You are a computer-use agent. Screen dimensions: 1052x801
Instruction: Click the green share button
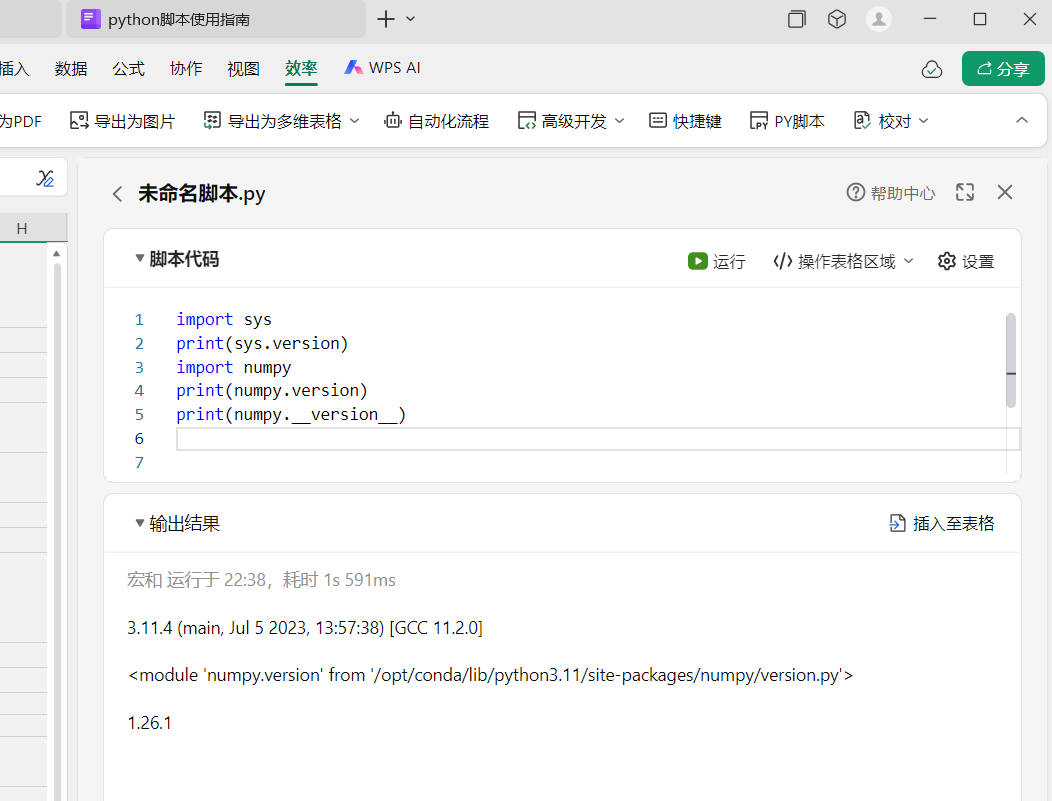pos(1003,68)
